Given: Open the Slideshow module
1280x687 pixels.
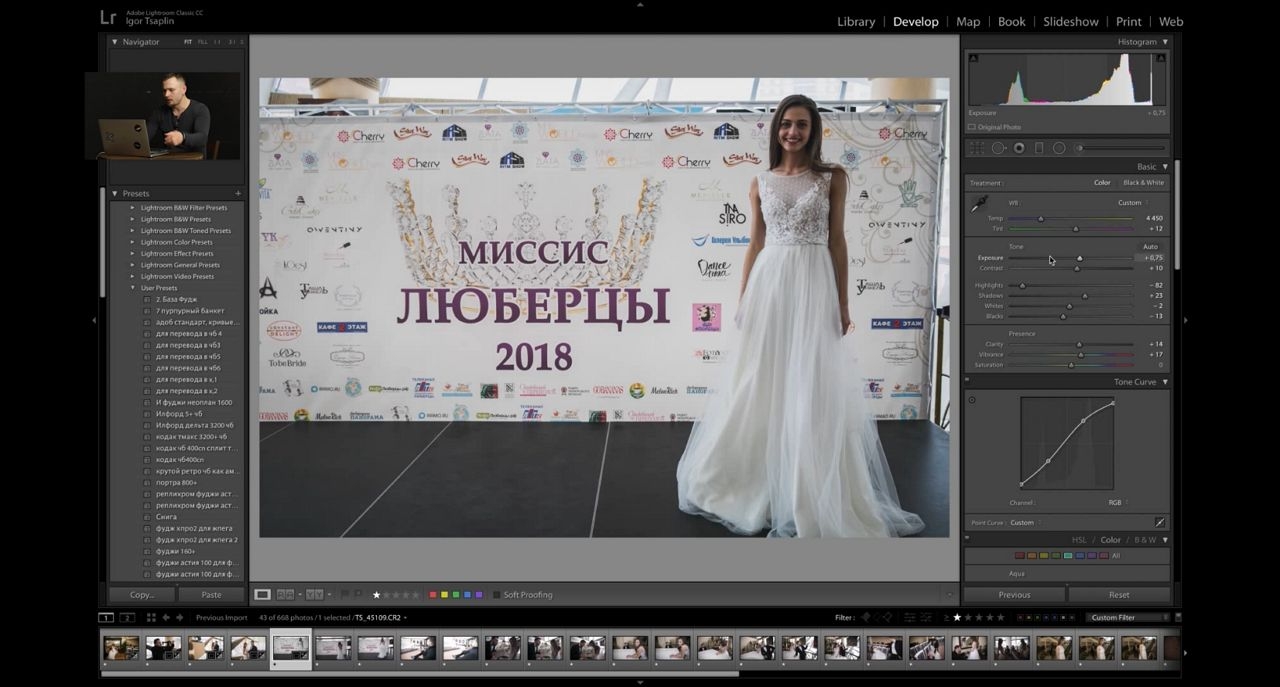Looking at the screenshot, I should click(x=1071, y=21).
